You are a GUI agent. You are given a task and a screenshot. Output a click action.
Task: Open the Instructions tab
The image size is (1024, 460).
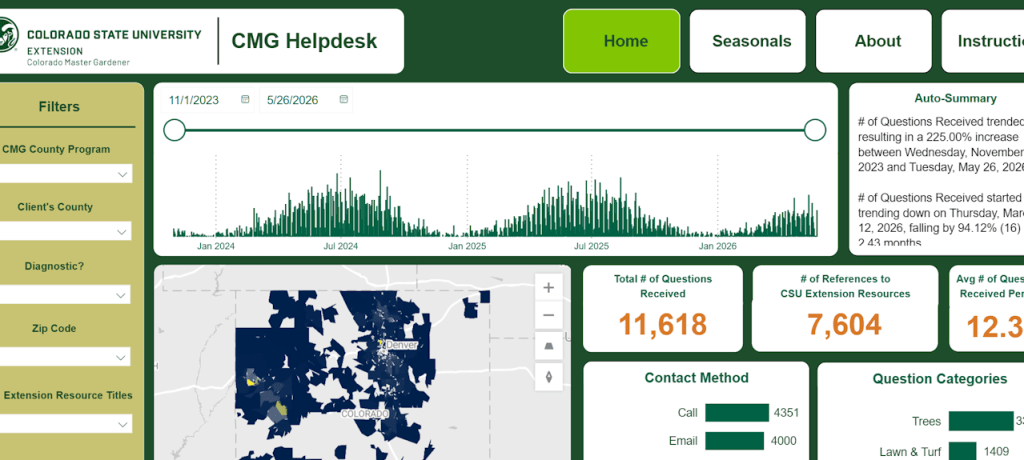pos(983,41)
